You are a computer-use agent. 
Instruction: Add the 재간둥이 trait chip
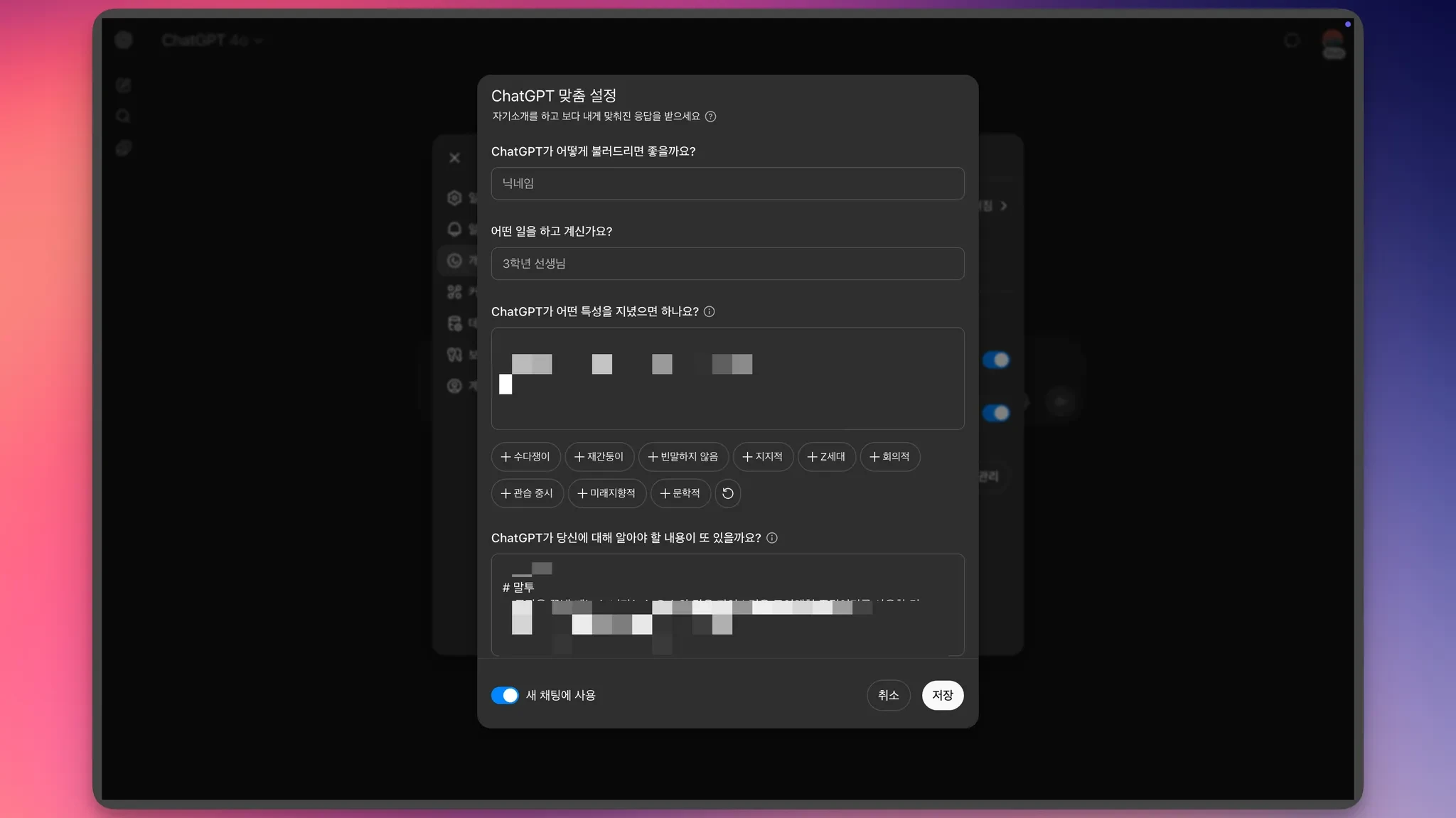tap(599, 457)
